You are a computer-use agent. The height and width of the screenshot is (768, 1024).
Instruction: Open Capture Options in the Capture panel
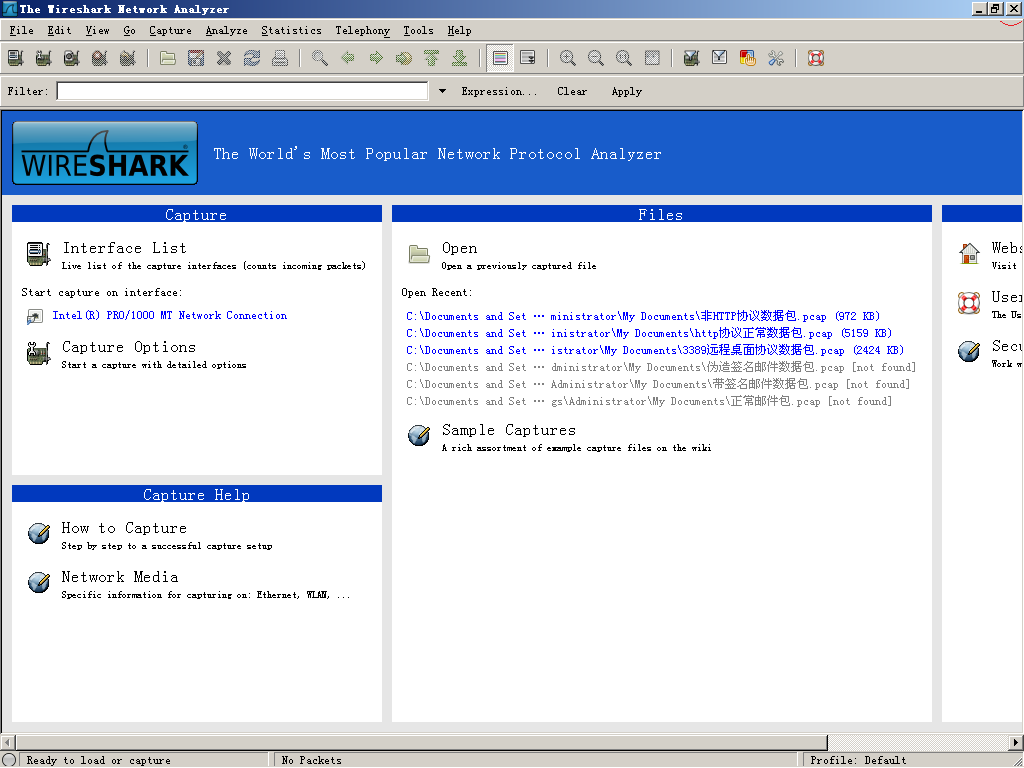[x=129, y=347]
